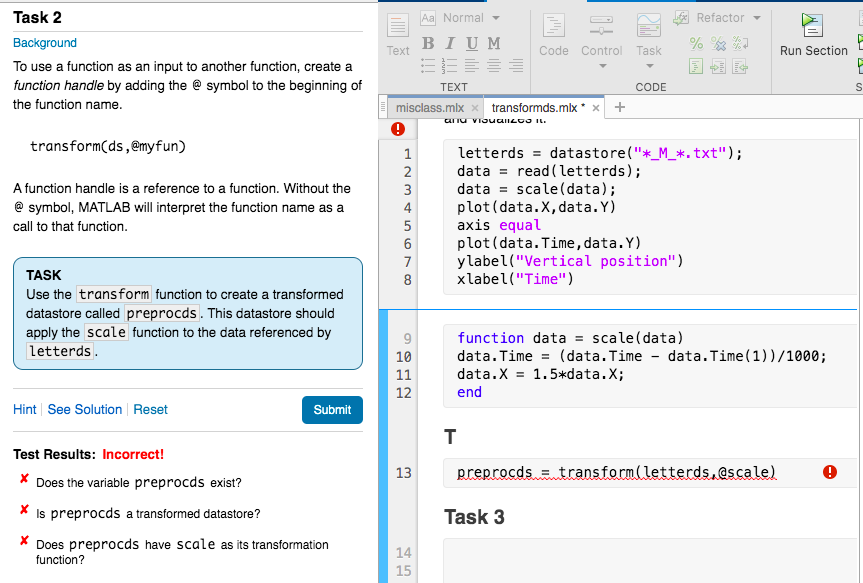Toggle italic text formatting

click(450, 43)
